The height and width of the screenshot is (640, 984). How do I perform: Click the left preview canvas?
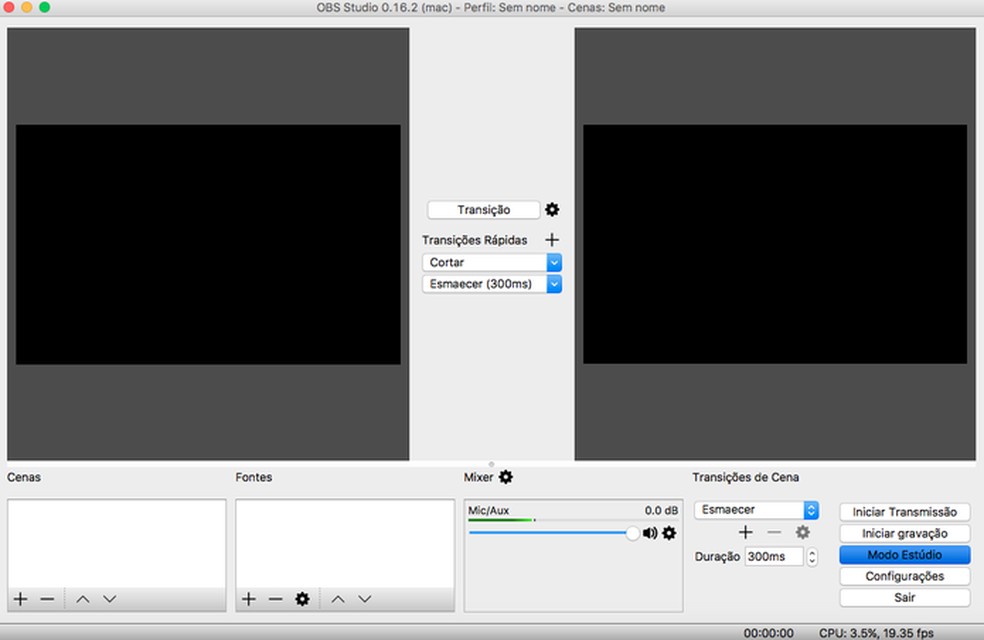coord(208,244)
